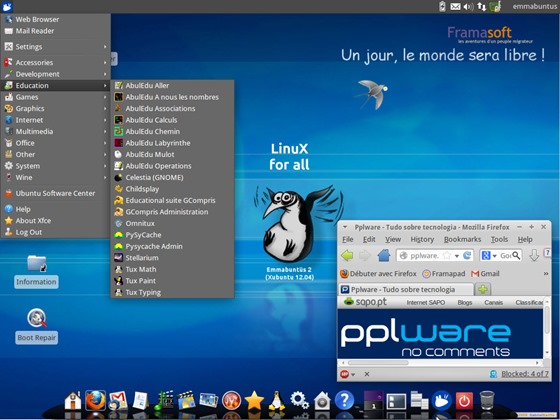Open the Gmail icon in the dock
Image resolution: width=560 pixels, height=420 pixels.
(118, 400)
